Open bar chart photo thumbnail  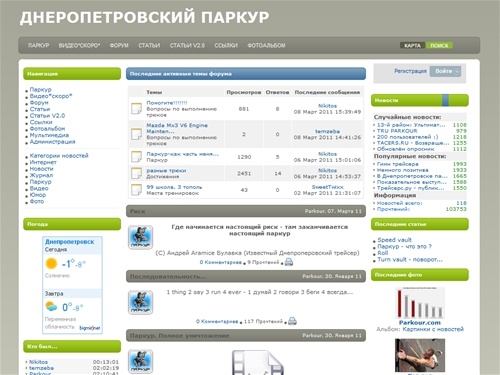click(x=420, y=303)
